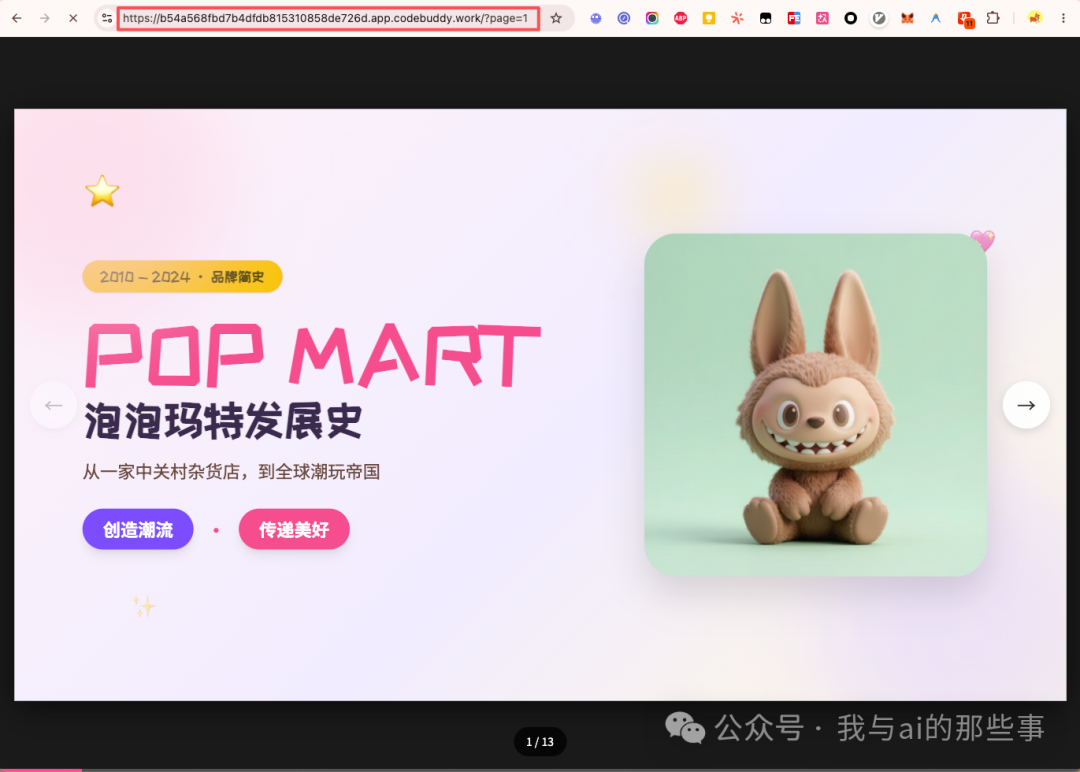Open the MetaMask fox extension
This screenshot has width=1080, height=772.
pyautogui.click(x=907, y=19)
